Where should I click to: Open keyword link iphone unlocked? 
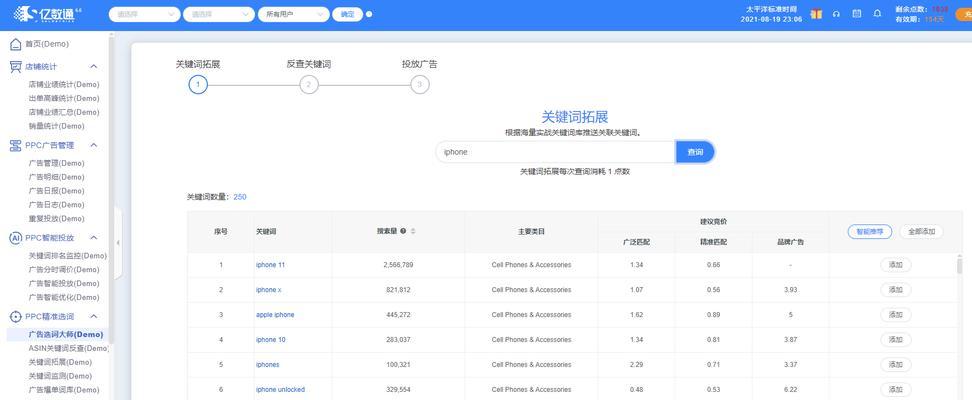[x=280, y=389]
